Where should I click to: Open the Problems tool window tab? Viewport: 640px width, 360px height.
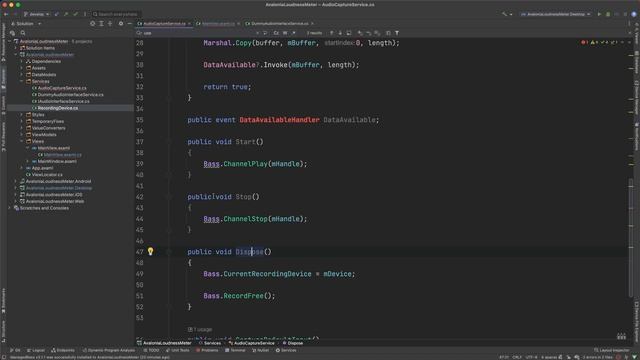tap(207, 350)
